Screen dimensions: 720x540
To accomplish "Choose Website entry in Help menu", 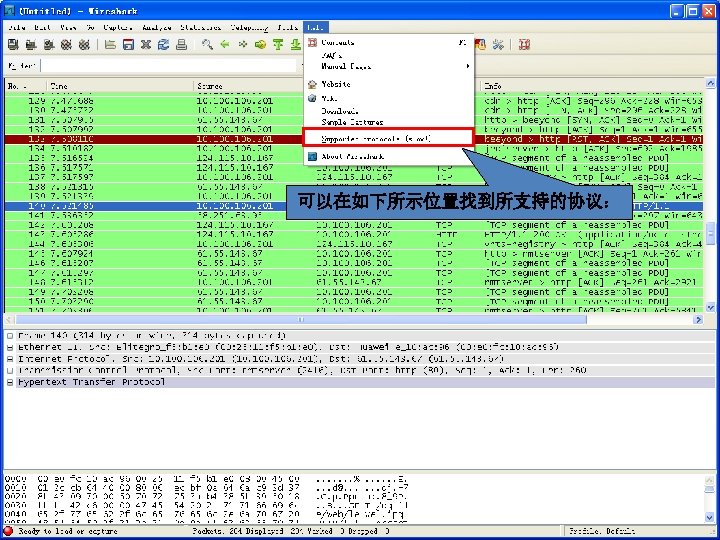I will pyautogui.click(x=388, y=84).
